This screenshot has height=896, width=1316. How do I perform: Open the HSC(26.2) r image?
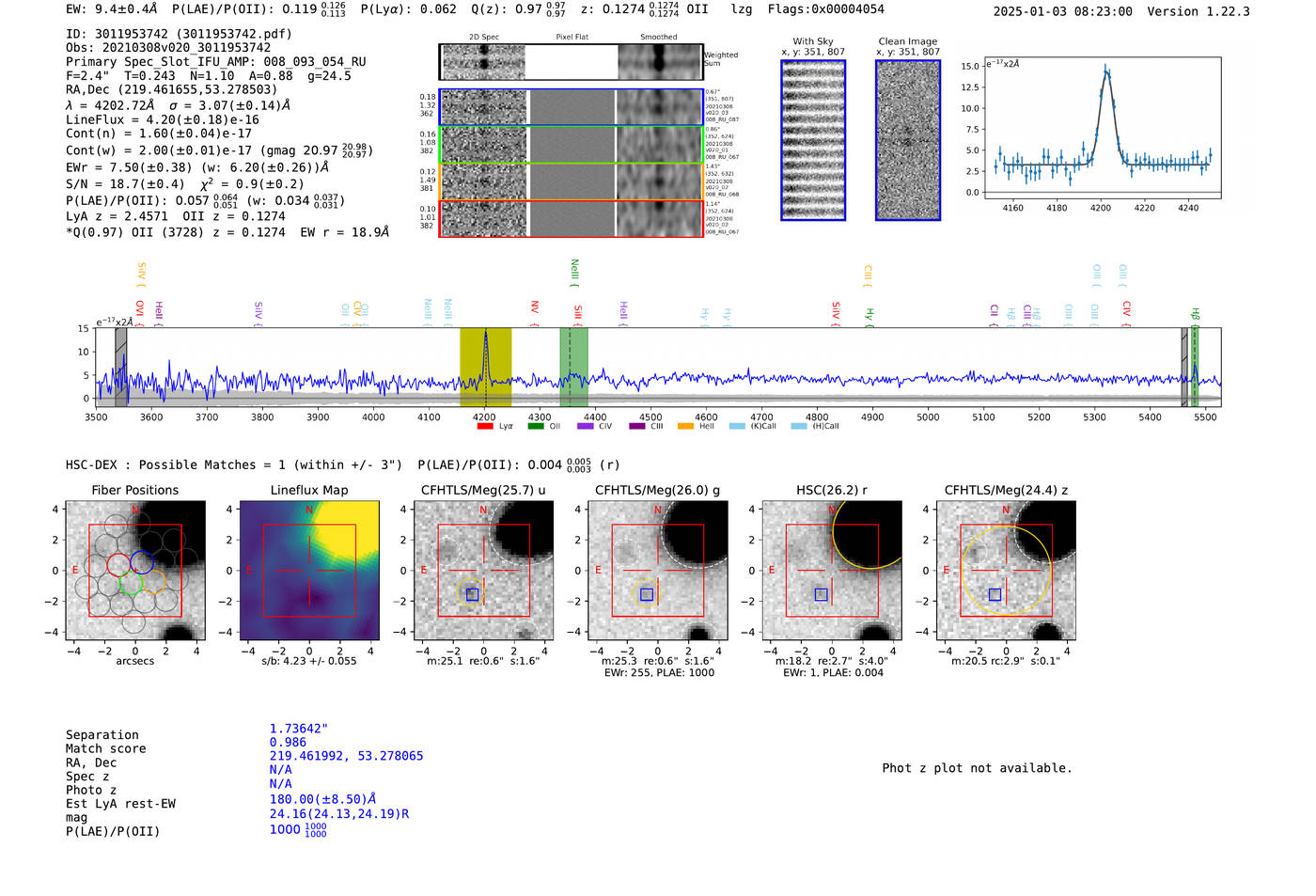tap(832, 571)
